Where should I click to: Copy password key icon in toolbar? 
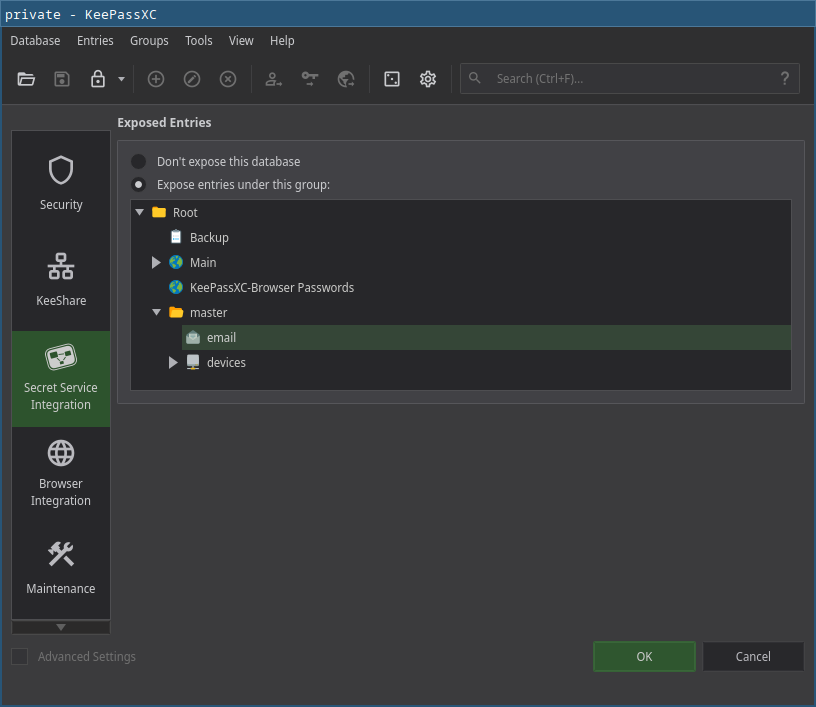click(310, 79)
